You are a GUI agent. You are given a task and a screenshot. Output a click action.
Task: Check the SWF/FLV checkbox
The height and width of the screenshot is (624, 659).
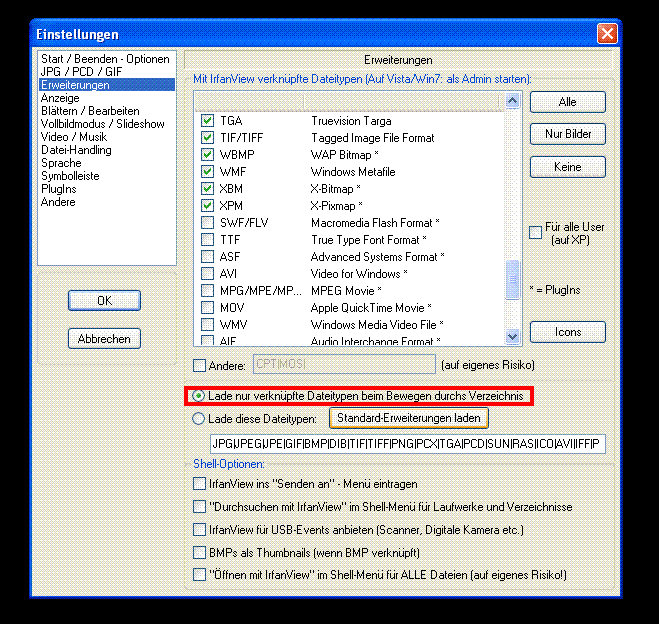point(207,222)
